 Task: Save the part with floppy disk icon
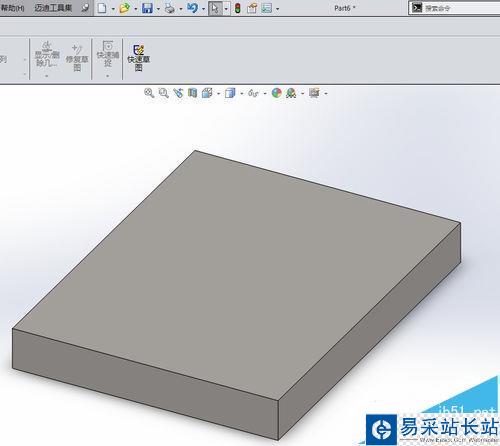(147, 8)
